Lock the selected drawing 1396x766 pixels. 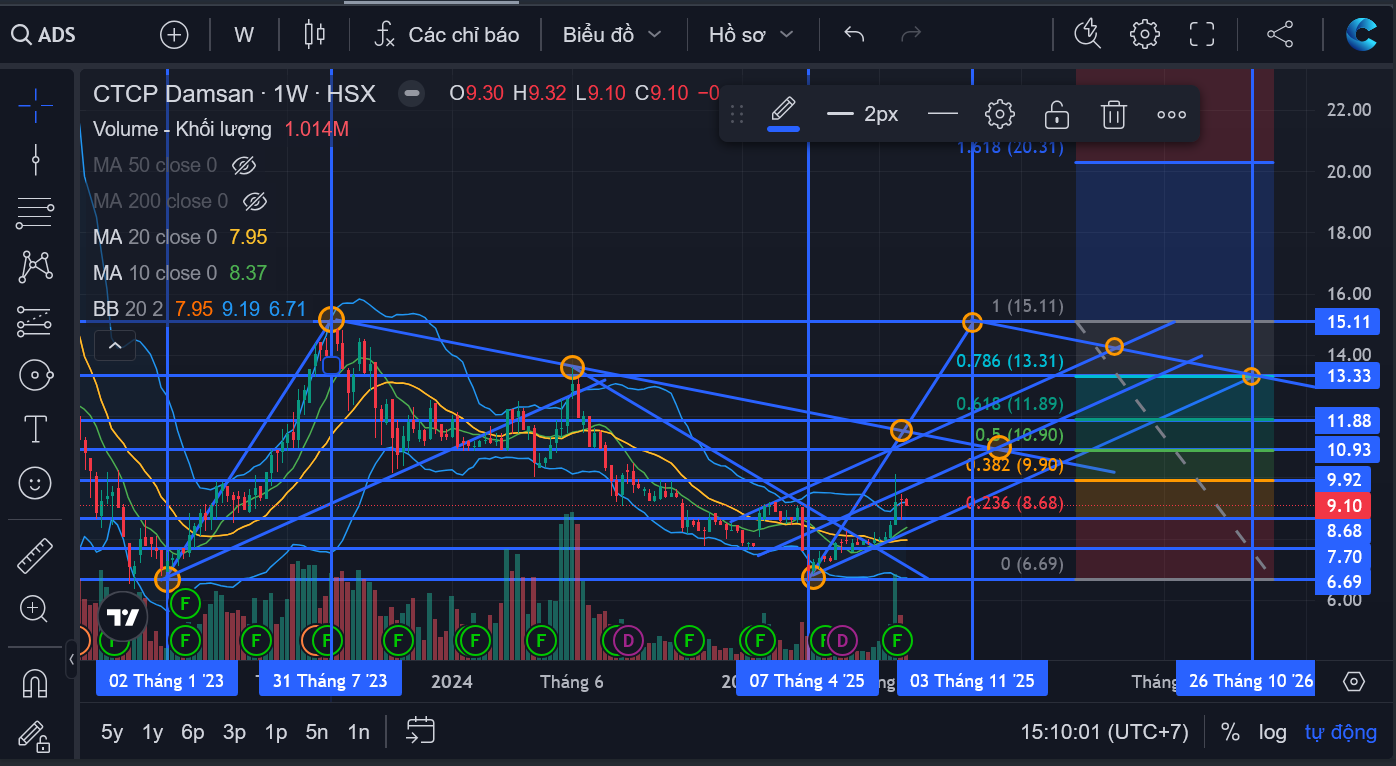point(1057,114)
